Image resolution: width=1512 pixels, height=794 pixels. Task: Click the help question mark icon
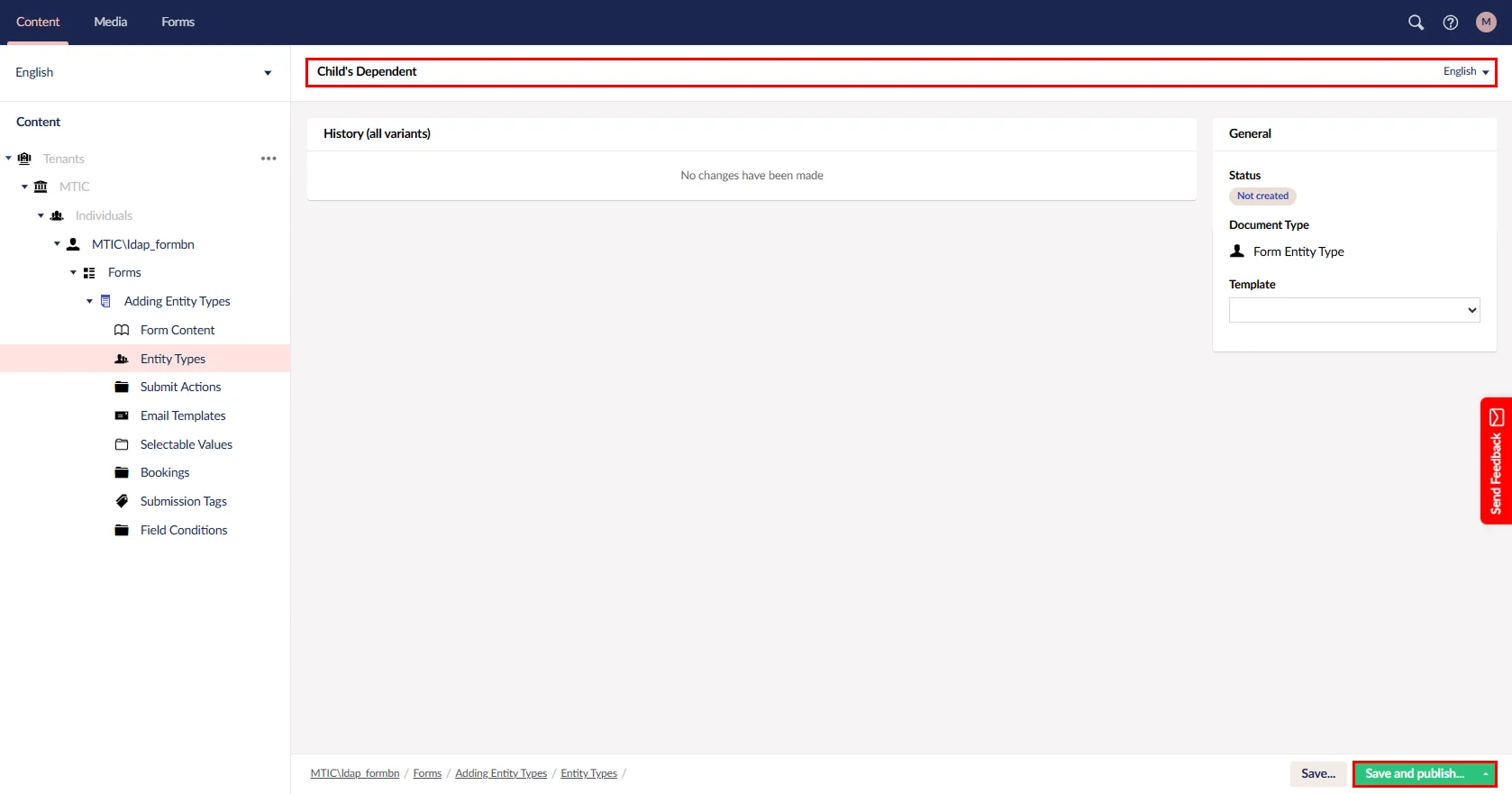pyautogui.click(x=1450, y=23)
